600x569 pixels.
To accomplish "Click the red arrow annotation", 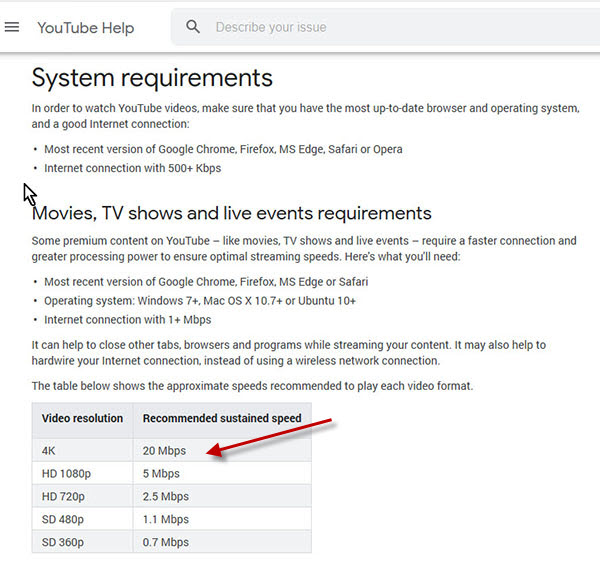I will point(270,437).
